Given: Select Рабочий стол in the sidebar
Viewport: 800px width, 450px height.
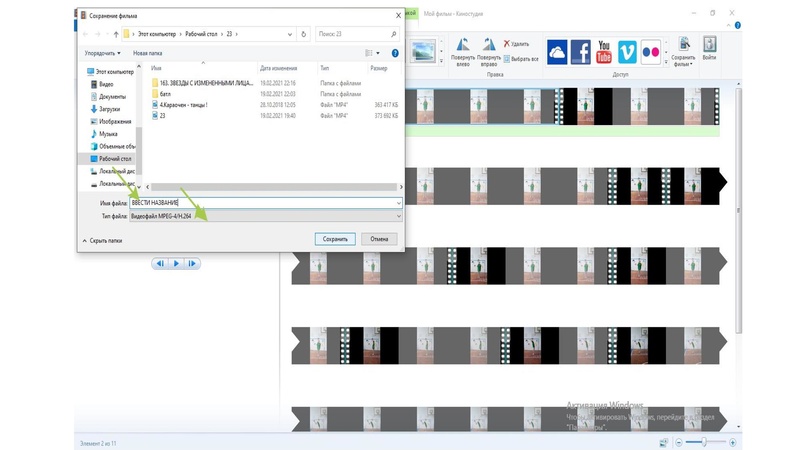Looking at the screenshot, I should (x=114, y=158).
